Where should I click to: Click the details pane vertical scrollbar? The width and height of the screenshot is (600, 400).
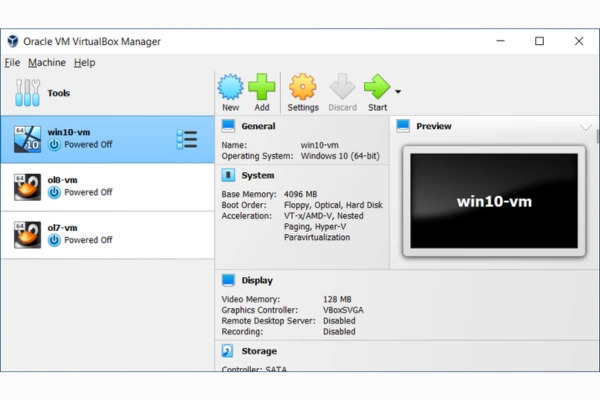tap(597, 137)
